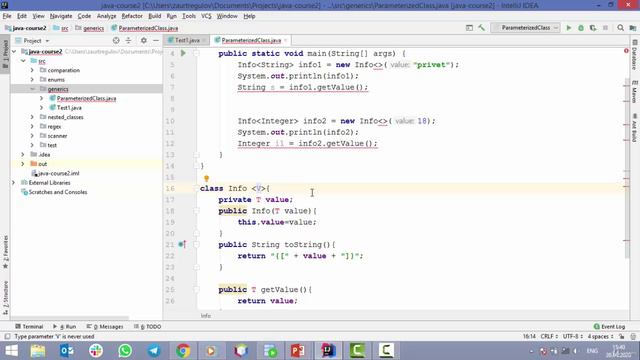Viewport: 640px width, 360px height.
Task: Open Project panel settings gear
Action: (x=143, y=40)
